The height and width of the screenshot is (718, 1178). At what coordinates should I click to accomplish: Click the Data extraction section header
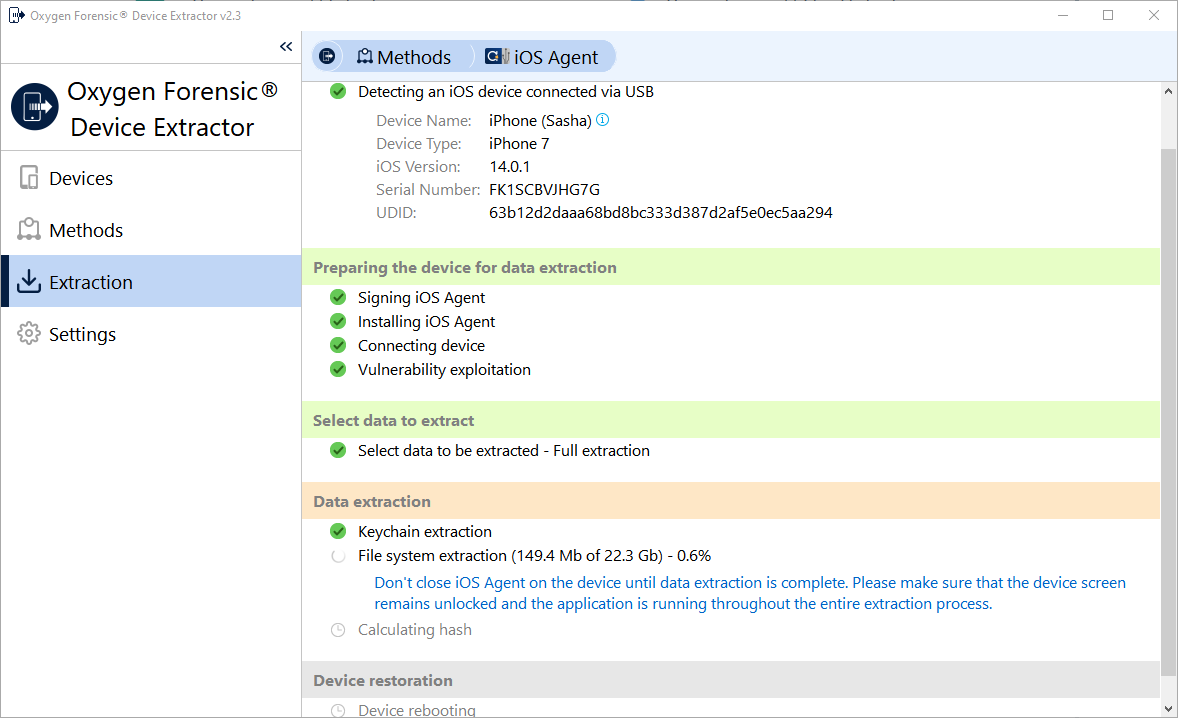tap(731, 501)
